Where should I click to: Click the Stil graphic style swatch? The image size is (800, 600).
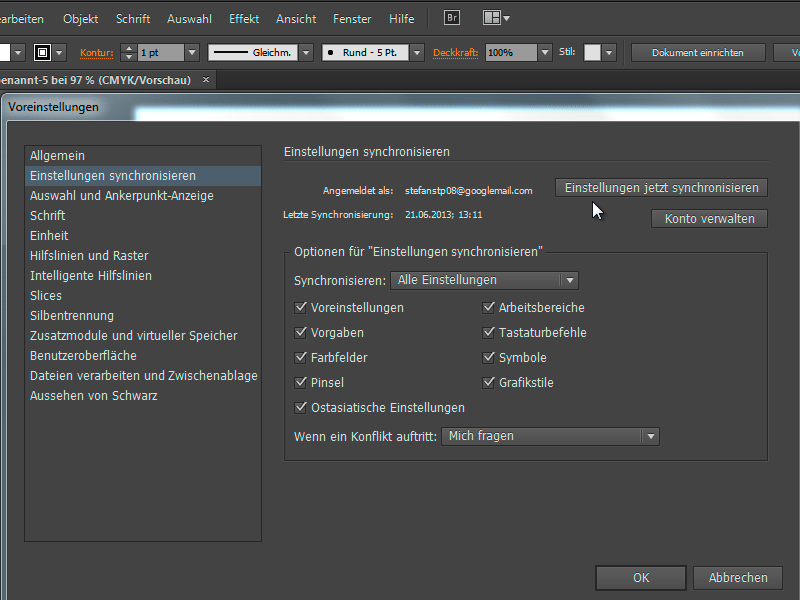tap(592, 53)
